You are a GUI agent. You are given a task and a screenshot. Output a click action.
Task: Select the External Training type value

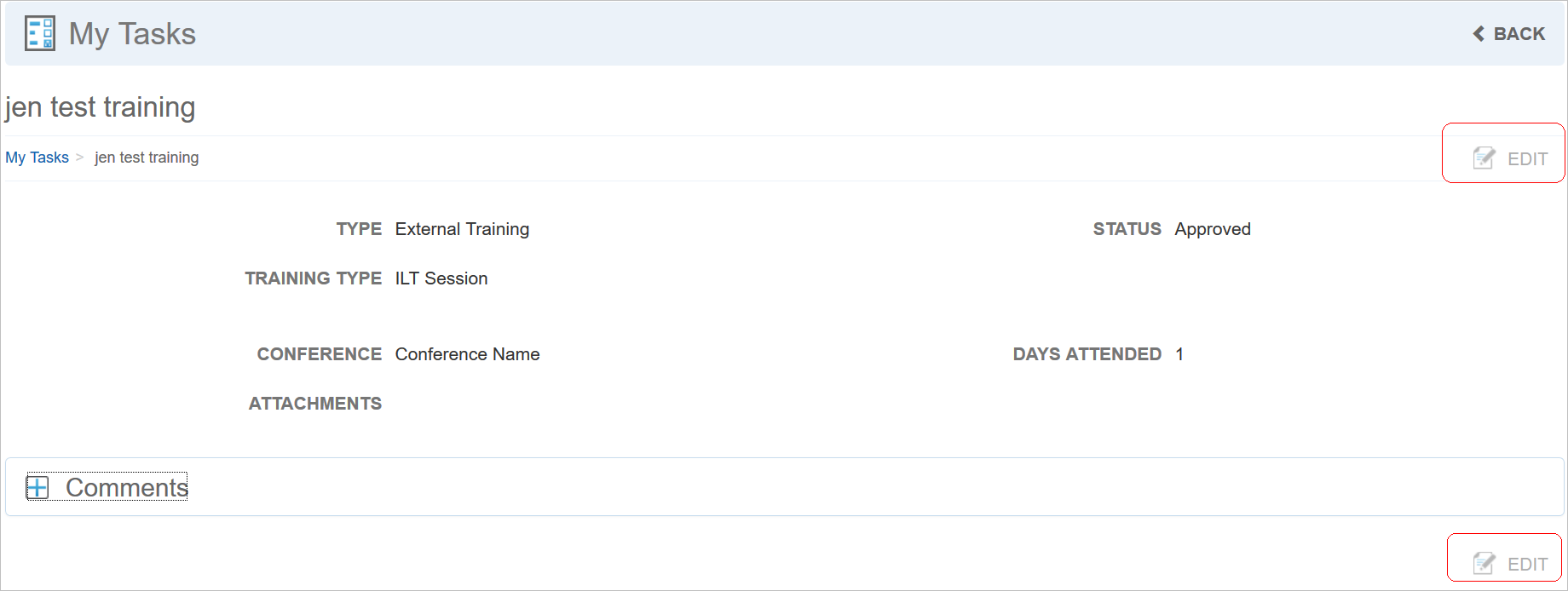coord(462,229)
